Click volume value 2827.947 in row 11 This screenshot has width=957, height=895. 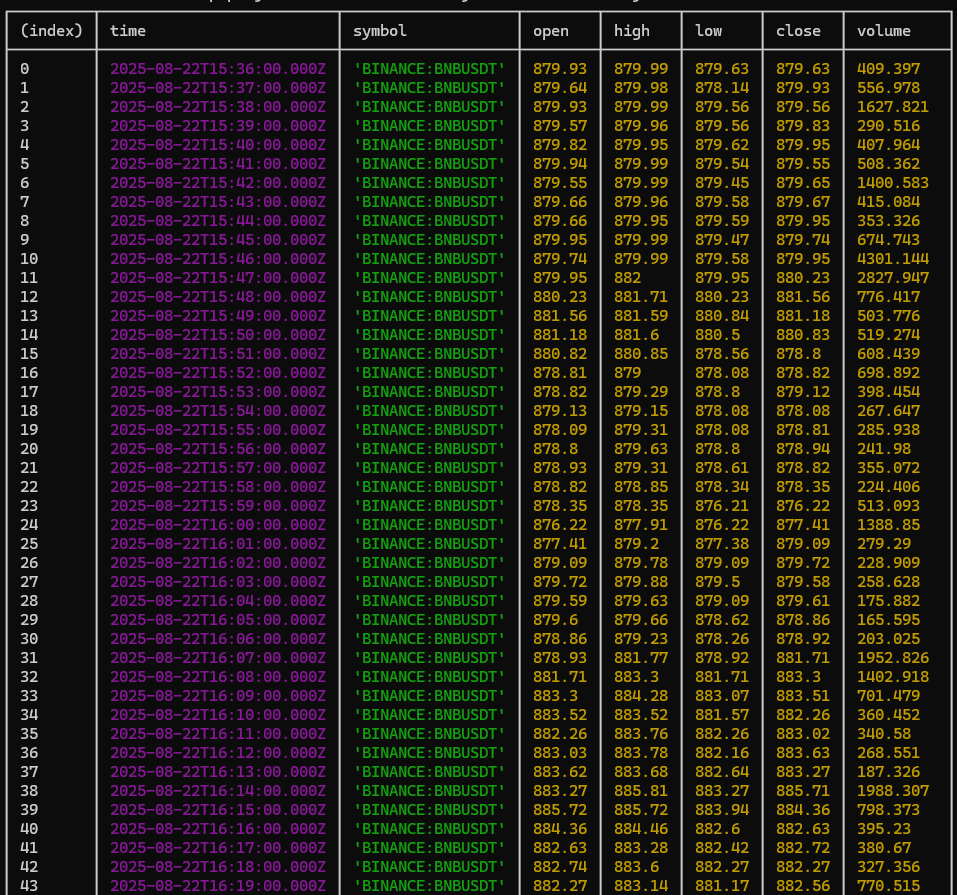pyautogui.click(x=893, y=278)
